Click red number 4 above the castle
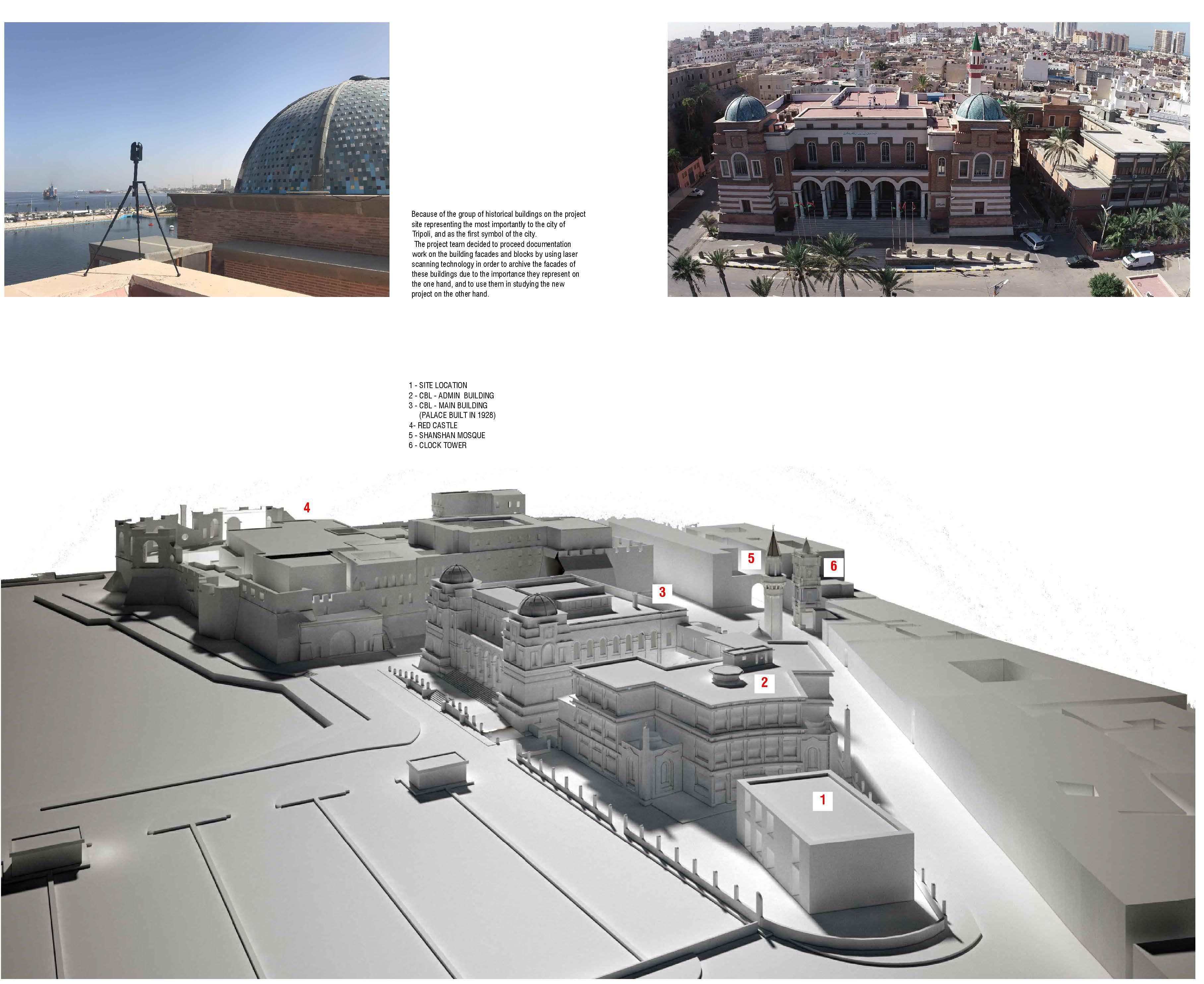Screen dimensions: 1204x984 (307, 507)
